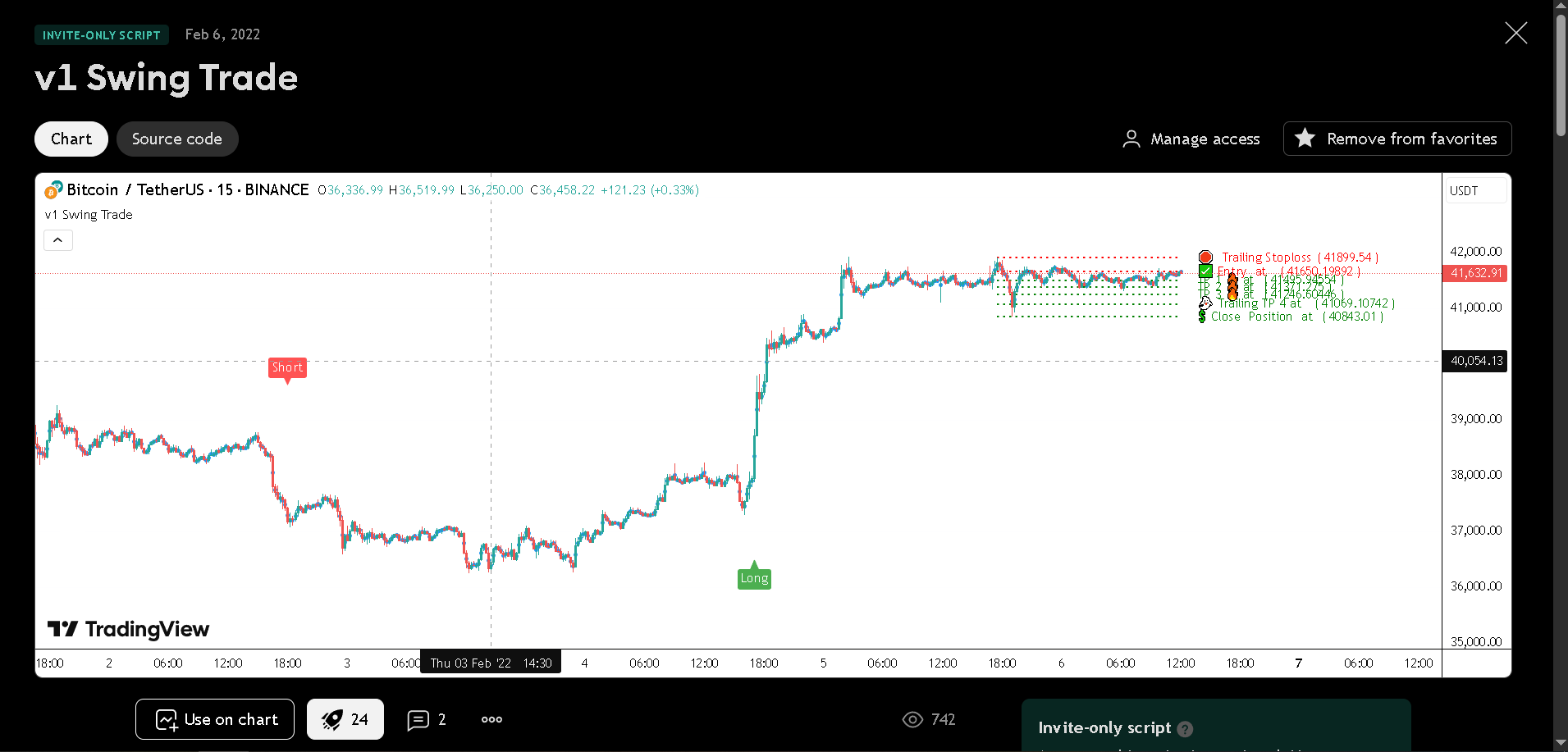Click the red Trailing Stoploss icon
The image size is (1568, 752).
click(1205, 258)
